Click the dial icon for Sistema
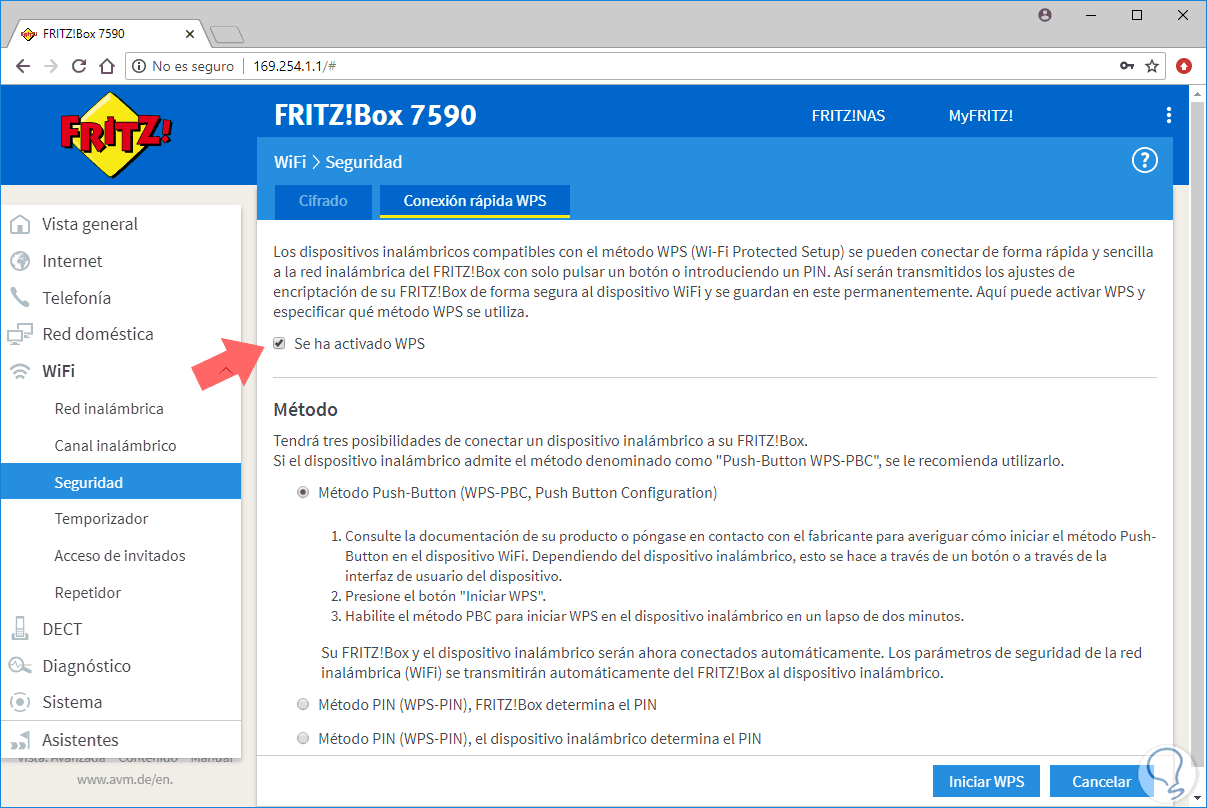 tap(20, 702)
